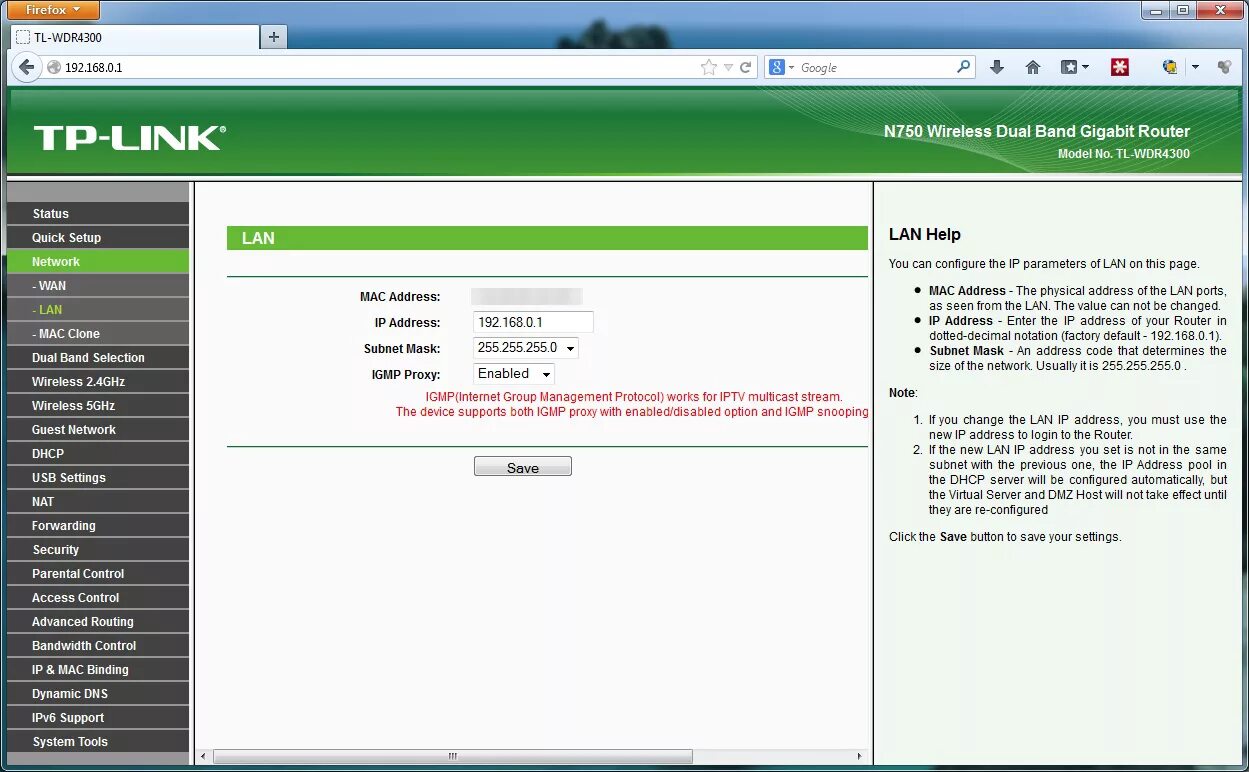The width and height of the screenshot is (1249, 772).
Task: Open Dynamic DNS menu item
Action: (97, 694)
